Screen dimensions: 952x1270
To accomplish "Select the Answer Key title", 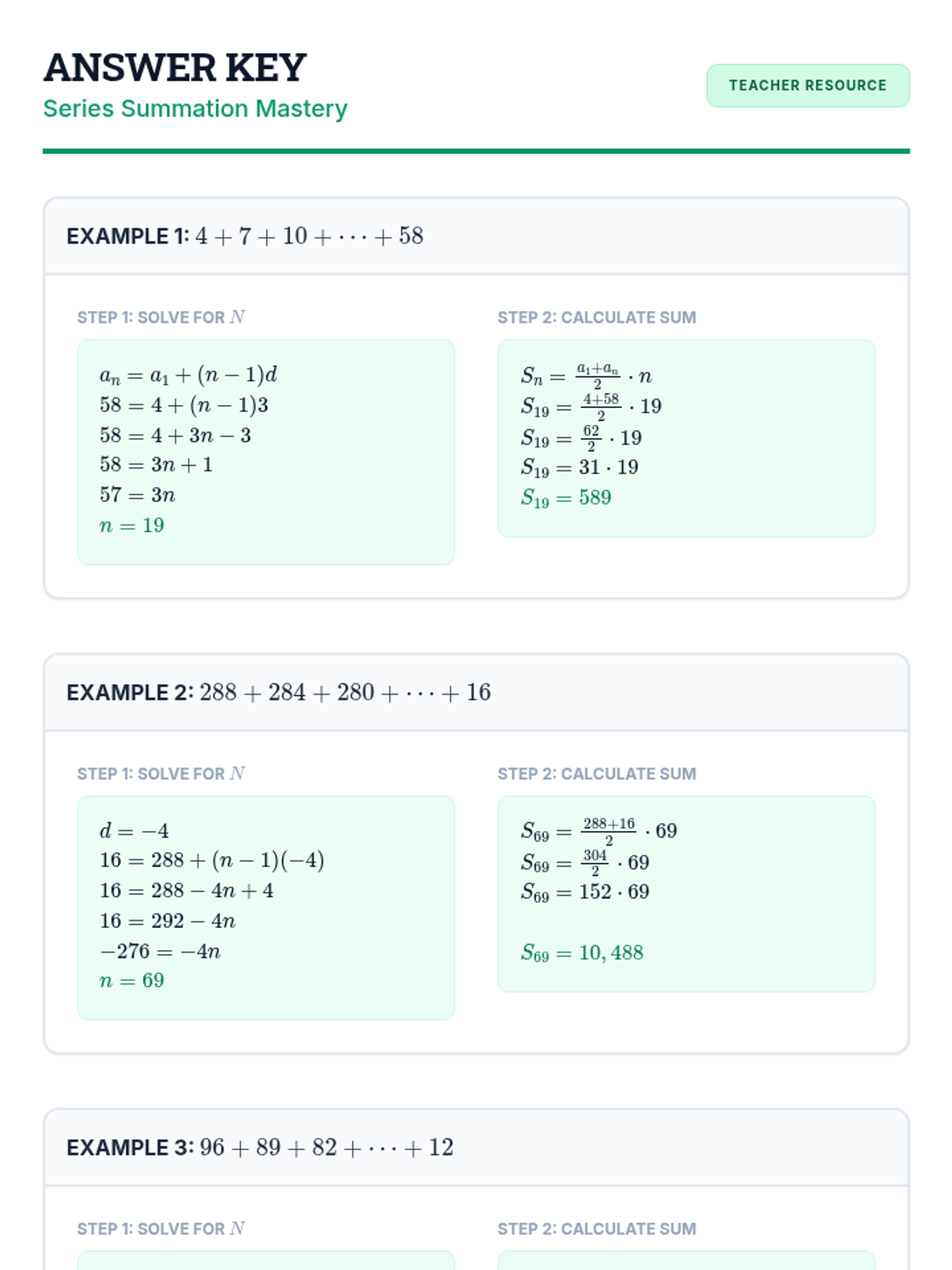I will (x=175, y=67).
